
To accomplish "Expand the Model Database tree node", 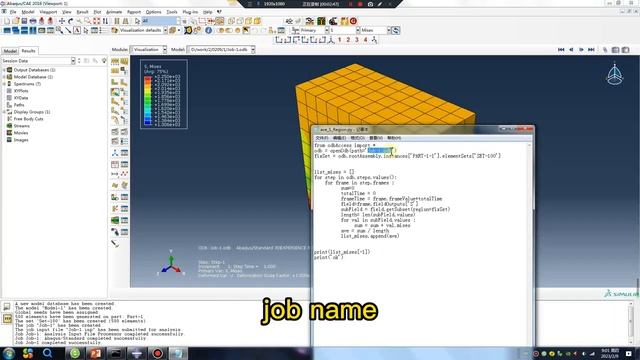I will pyautogui.click(x=4, y=77).
